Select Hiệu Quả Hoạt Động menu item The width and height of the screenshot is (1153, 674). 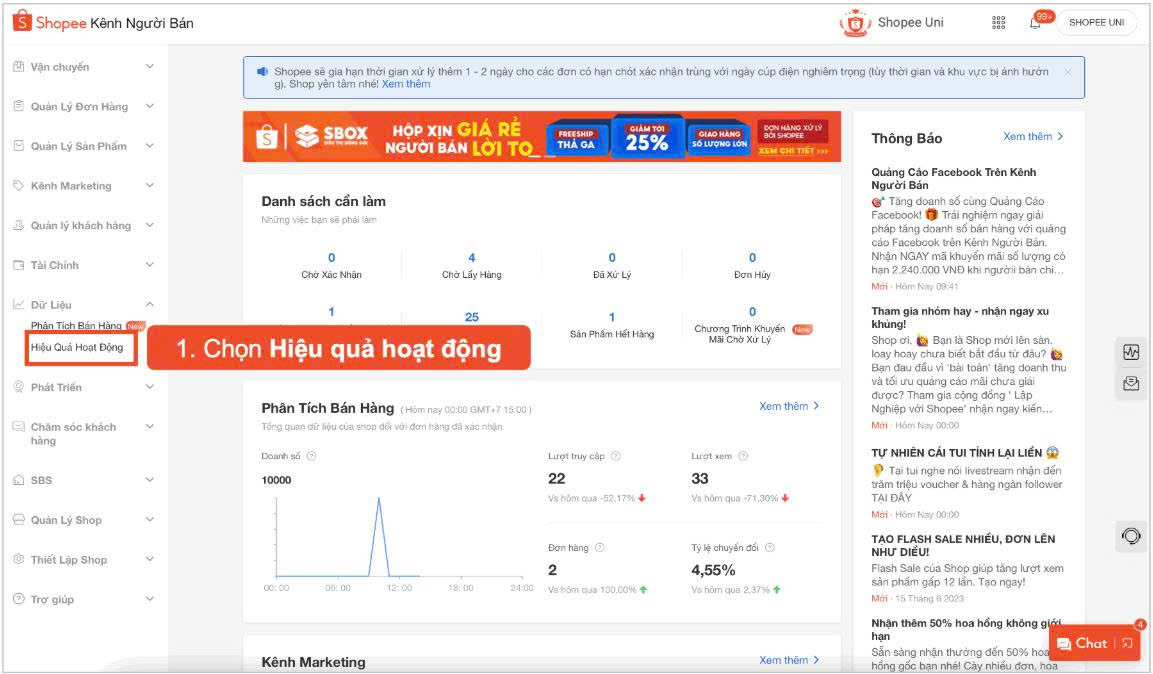(77, 347)
